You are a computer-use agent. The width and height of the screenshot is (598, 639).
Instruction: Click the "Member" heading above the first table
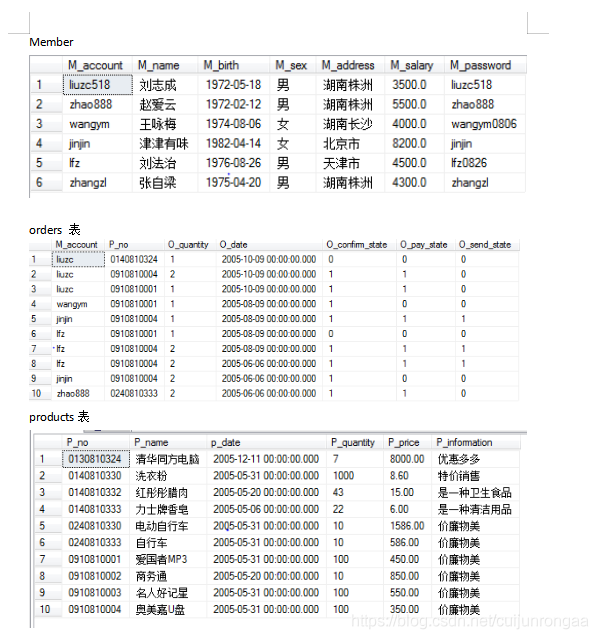[x=51, y=42]
